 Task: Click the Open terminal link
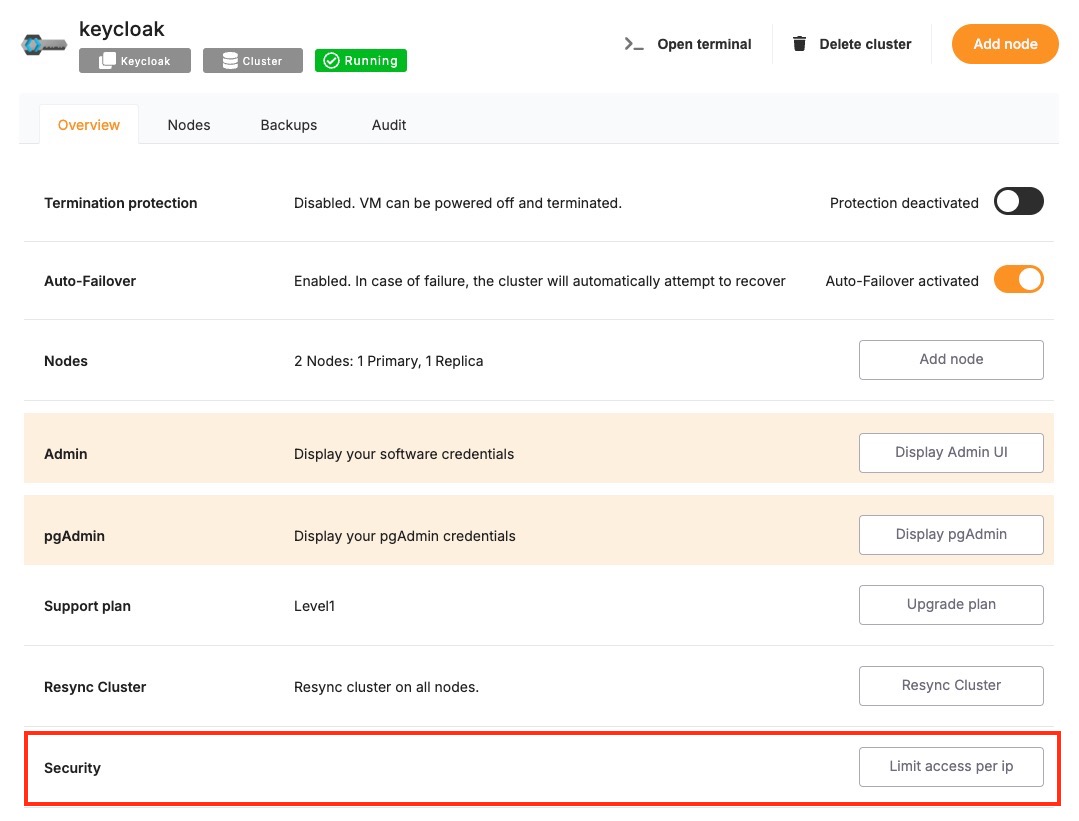coord(704,44)
